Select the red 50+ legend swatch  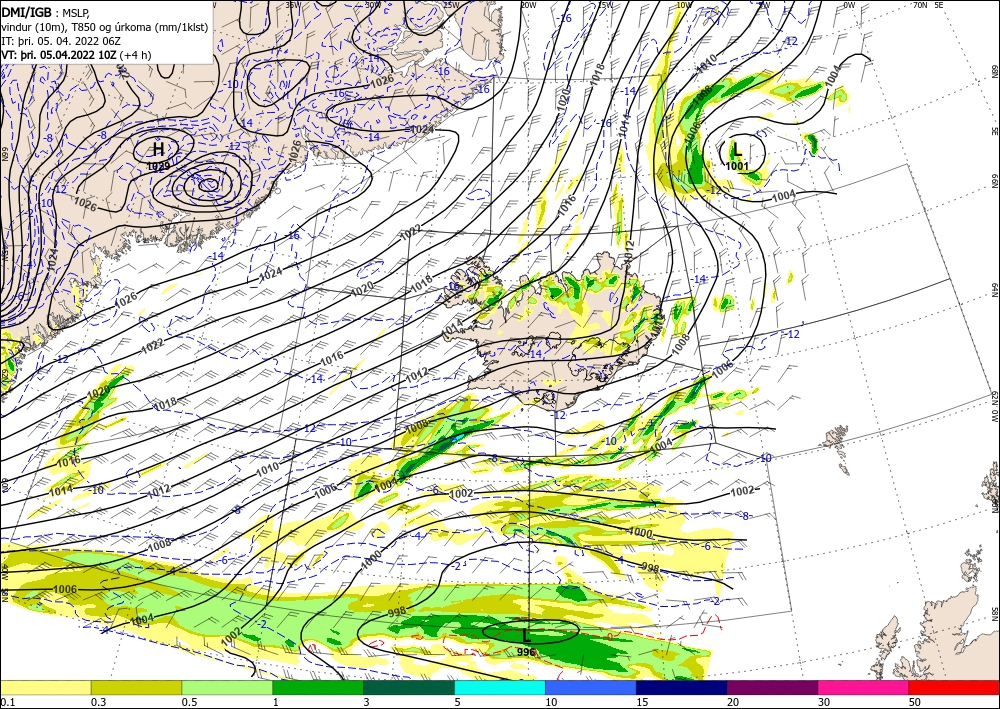(x=954, y=687)
